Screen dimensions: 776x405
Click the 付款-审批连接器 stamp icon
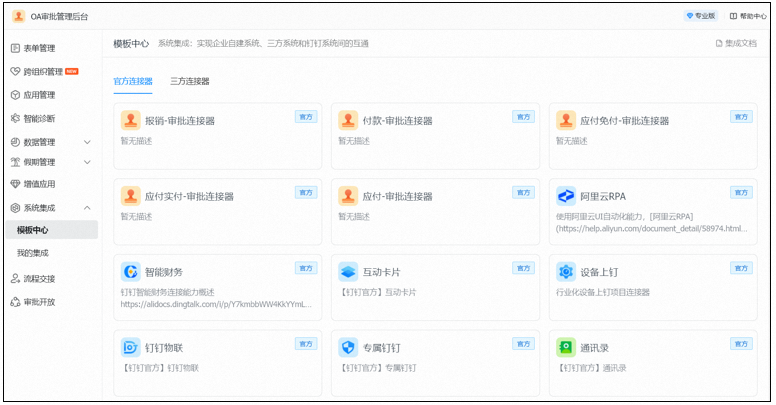pyautogui.click(x=348, y=120)
